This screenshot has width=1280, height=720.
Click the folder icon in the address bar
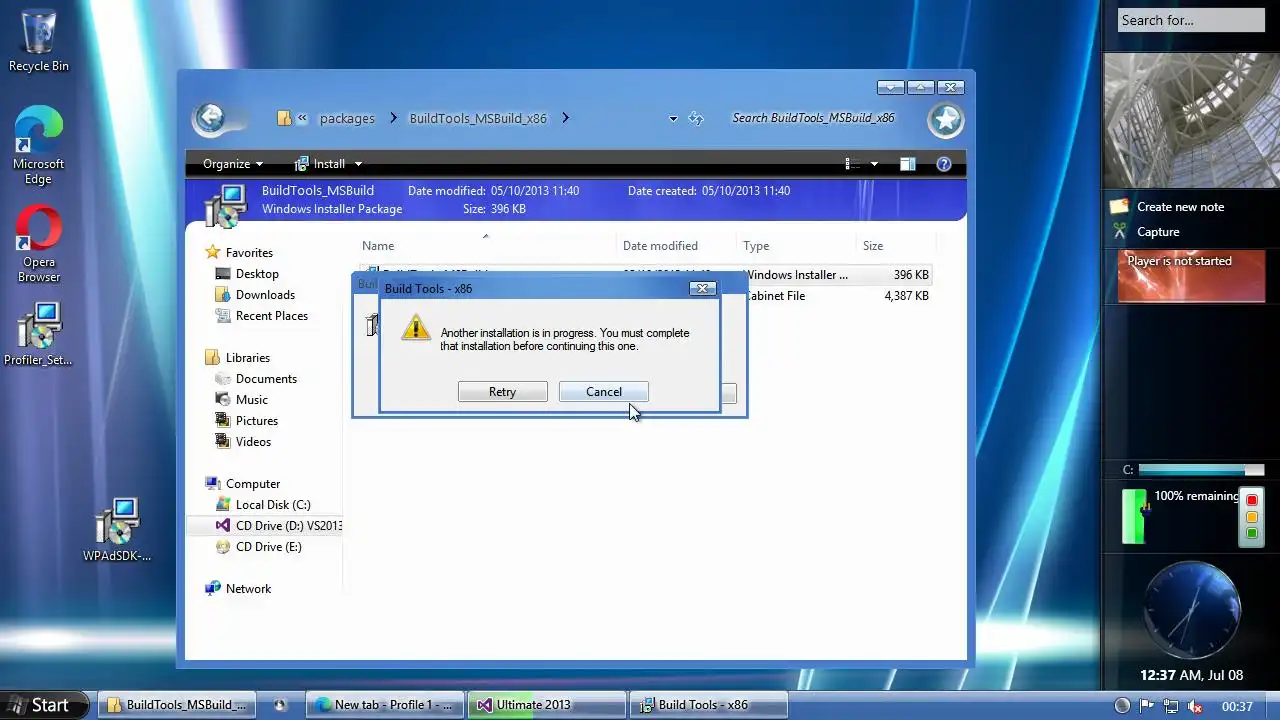(x=284, y=118)
